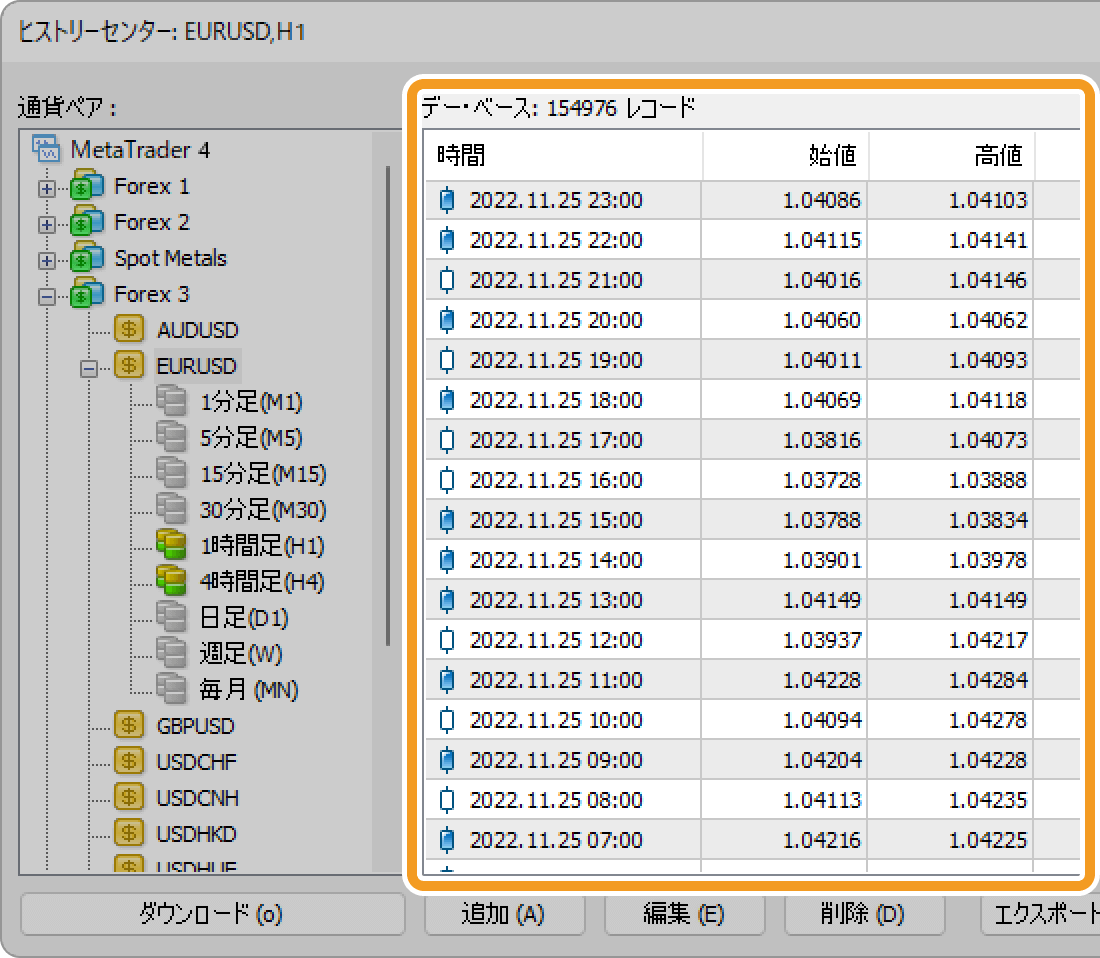
Task: Click the Spot Metals group icon
Action: pos(88,257)
